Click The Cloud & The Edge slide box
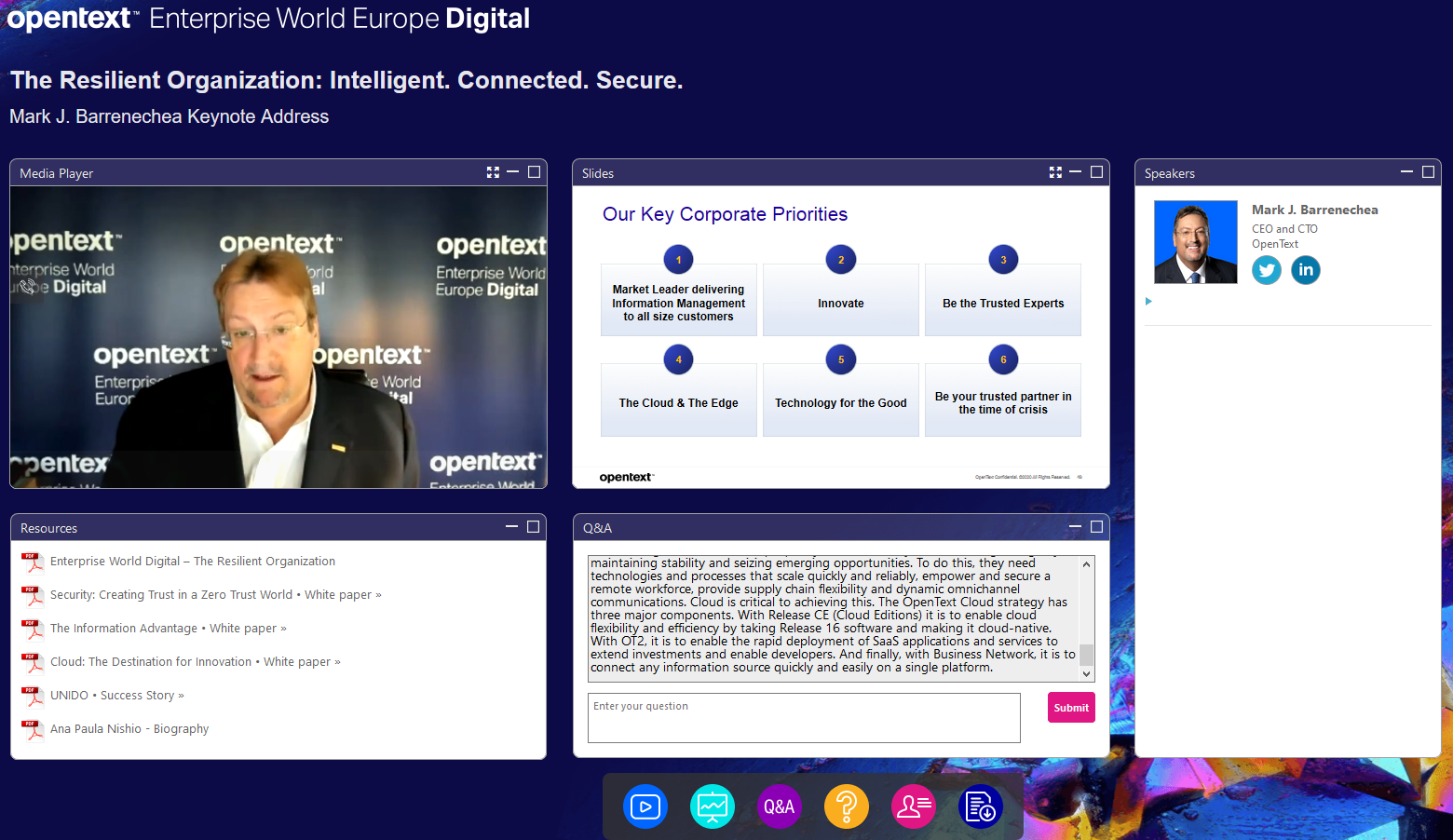 [678, 400]
